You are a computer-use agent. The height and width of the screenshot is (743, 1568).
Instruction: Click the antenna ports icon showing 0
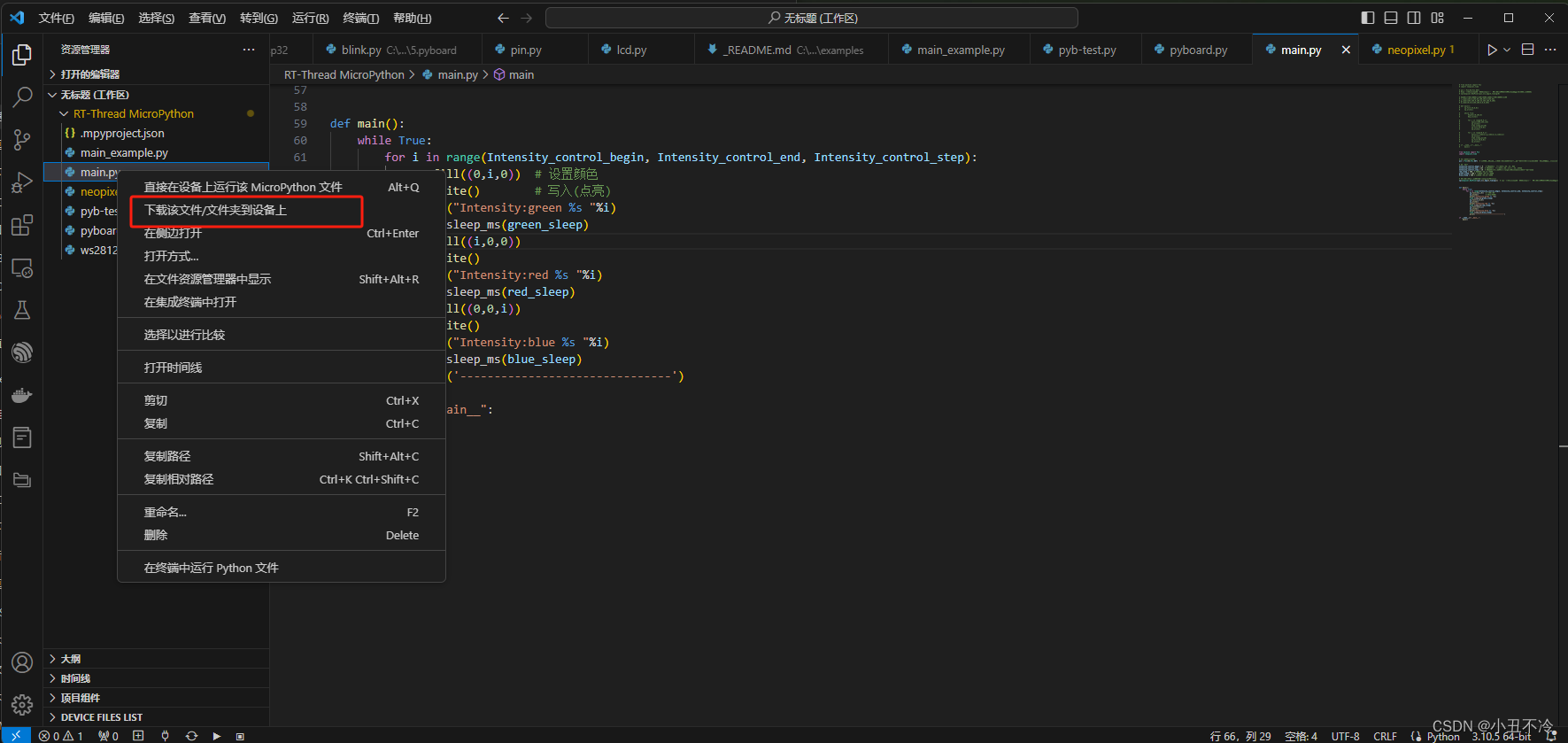coord(108,736)
